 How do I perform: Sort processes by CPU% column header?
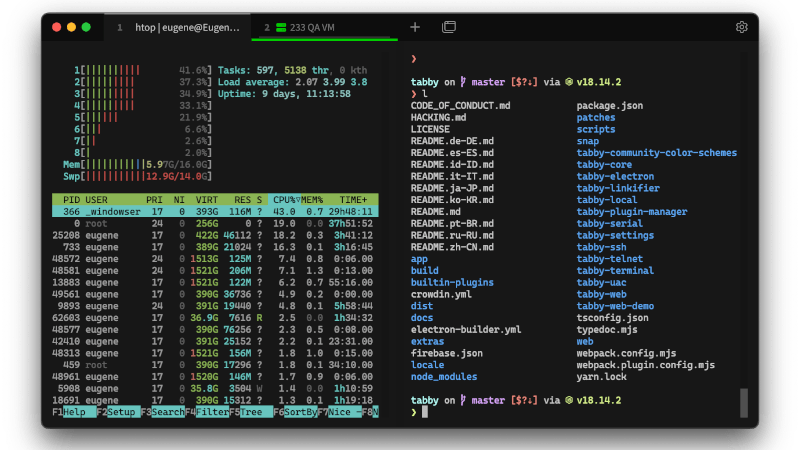286,199
